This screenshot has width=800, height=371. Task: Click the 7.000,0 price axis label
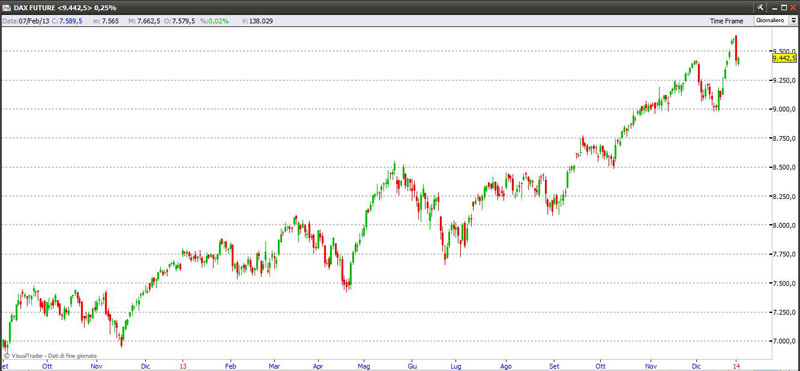pyautogui.click(x=785, y=341)
